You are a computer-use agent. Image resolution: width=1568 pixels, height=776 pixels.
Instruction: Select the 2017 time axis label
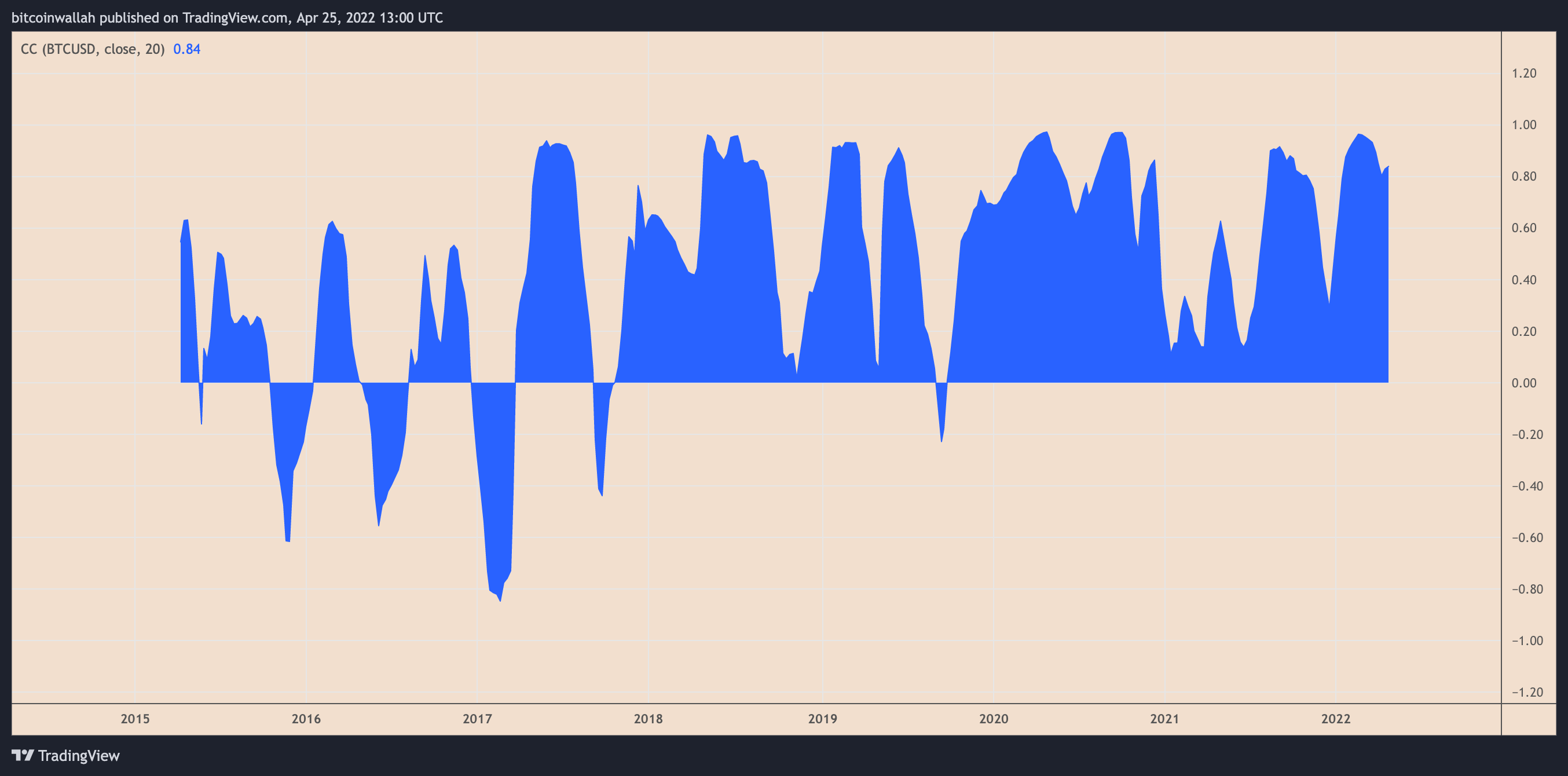pos(477,719)
